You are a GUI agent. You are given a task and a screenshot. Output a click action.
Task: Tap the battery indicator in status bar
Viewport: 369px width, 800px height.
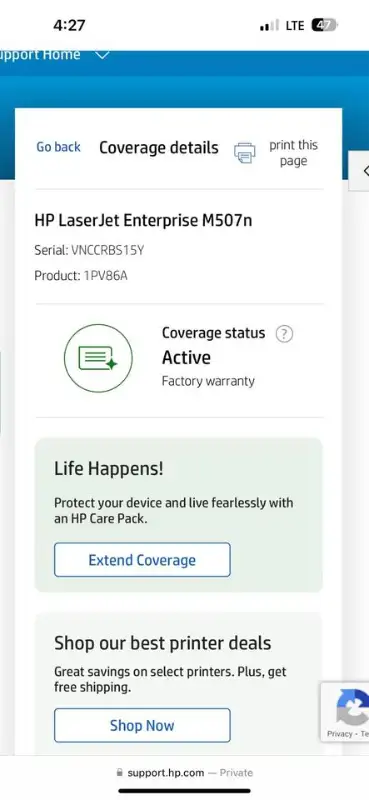[325, 25]
